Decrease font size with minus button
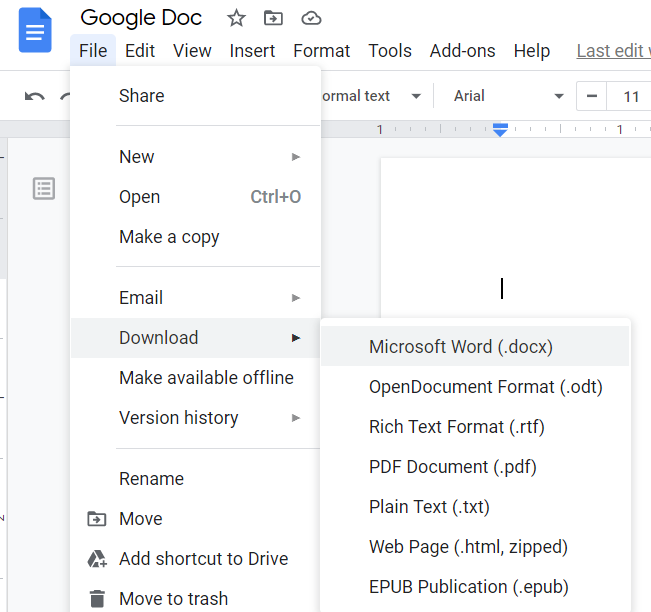Image resolution: width=651 pixels, height=612 pixels. (x=592, y=96)
